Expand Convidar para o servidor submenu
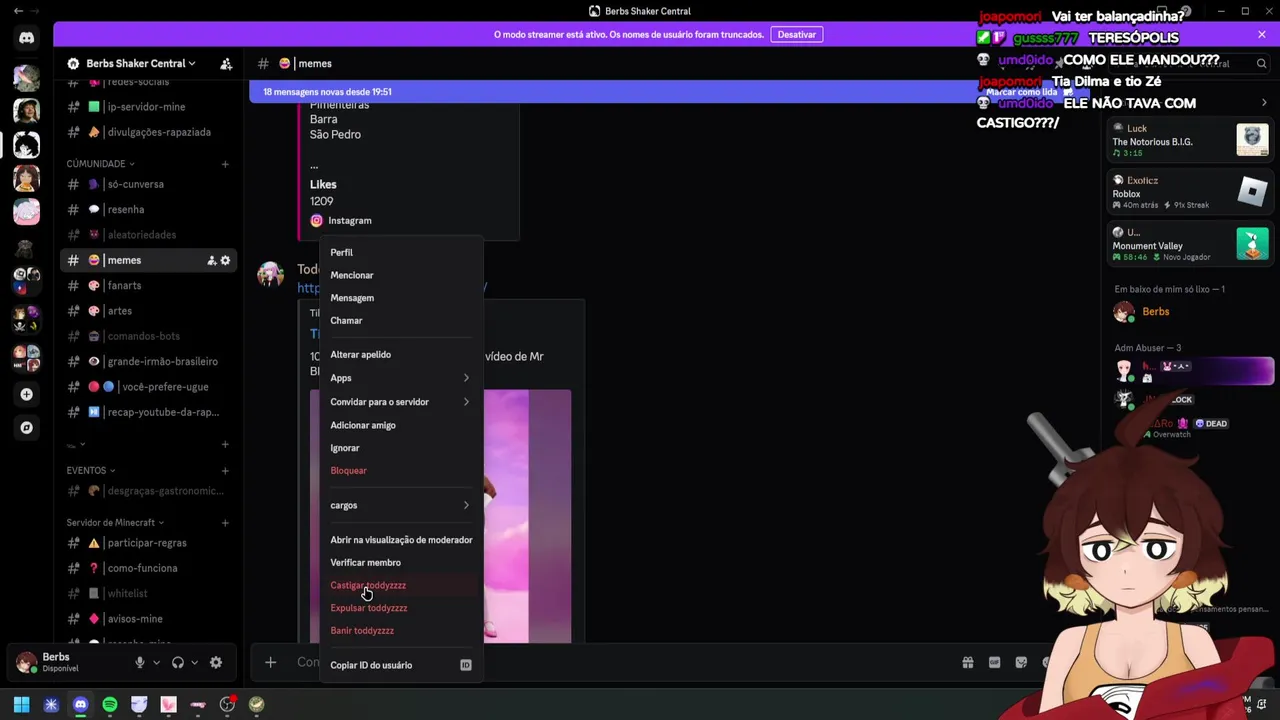The width and height of the screenshot is (1280, 720). [x=400, y=402]
